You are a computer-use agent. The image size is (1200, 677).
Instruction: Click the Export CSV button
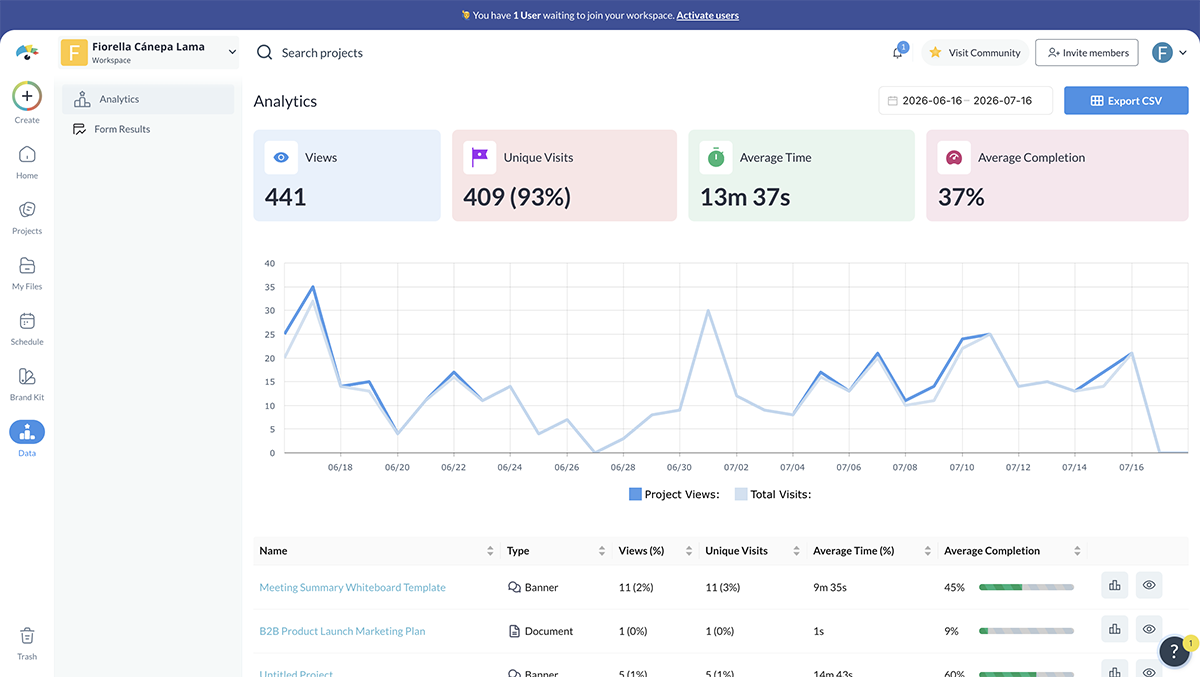tap(1126, 101)
